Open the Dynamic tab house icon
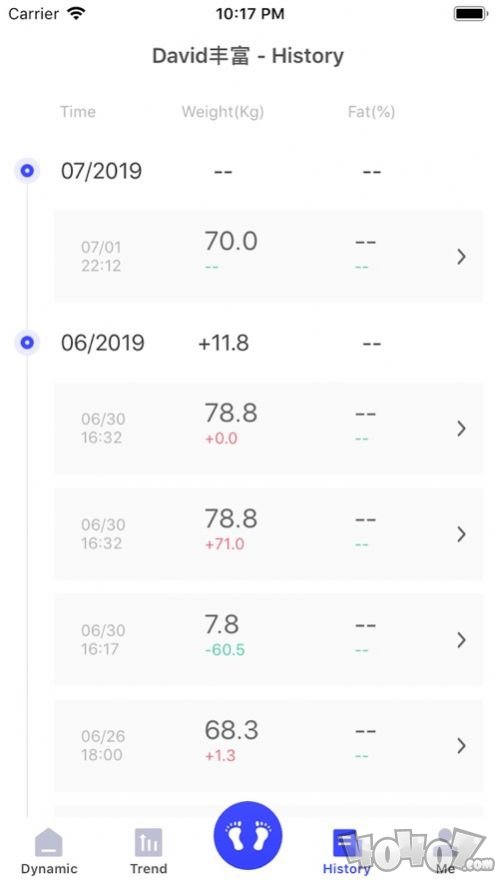The width and height of the screenshot is (496, 882). pos(49,842)
